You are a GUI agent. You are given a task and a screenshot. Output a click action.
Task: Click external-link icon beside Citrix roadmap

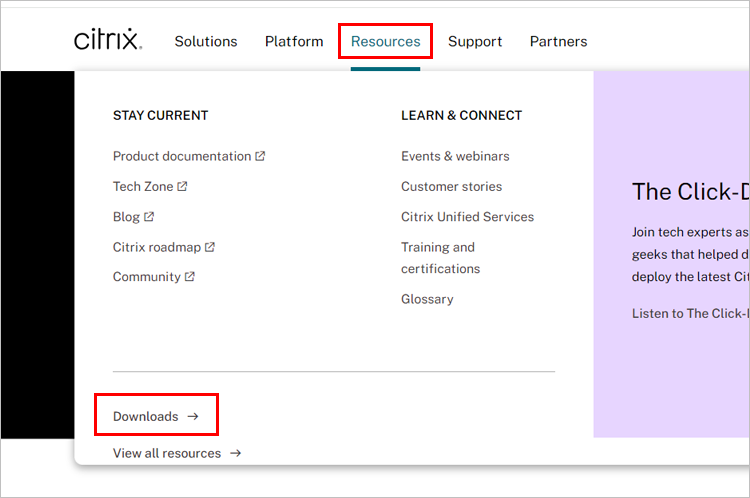tap(210, 247)
